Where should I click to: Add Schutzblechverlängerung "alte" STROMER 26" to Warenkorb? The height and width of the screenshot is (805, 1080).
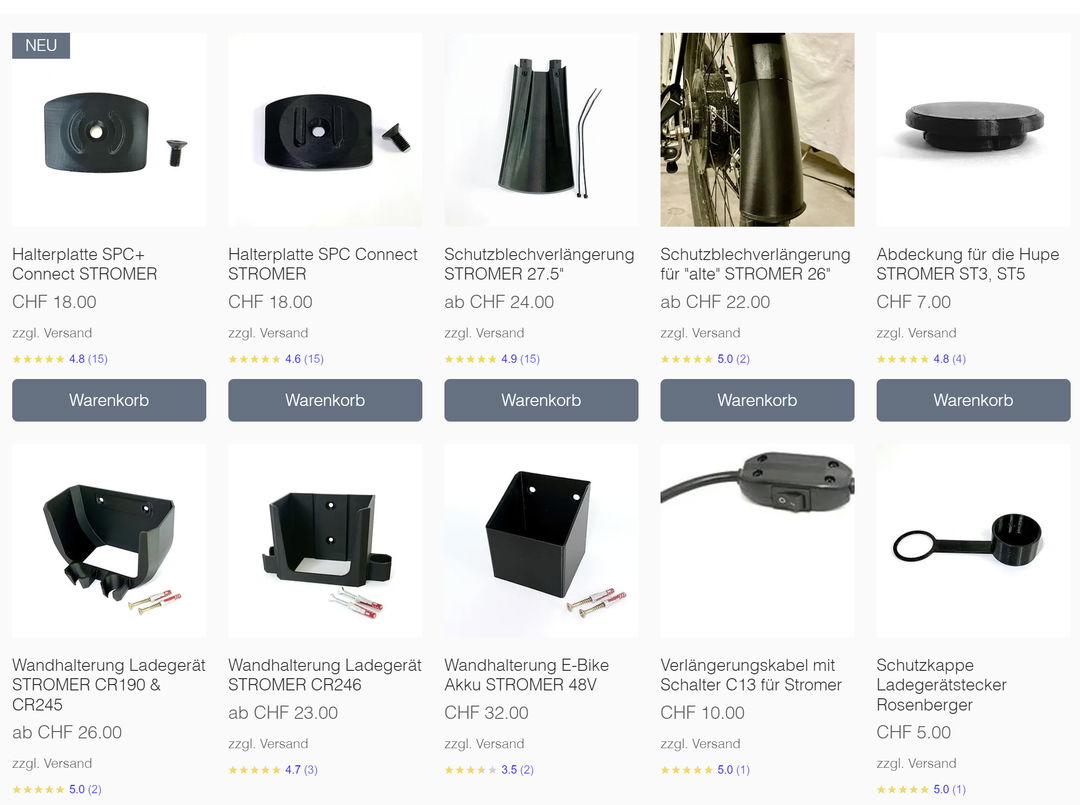[x=757, y=400]
